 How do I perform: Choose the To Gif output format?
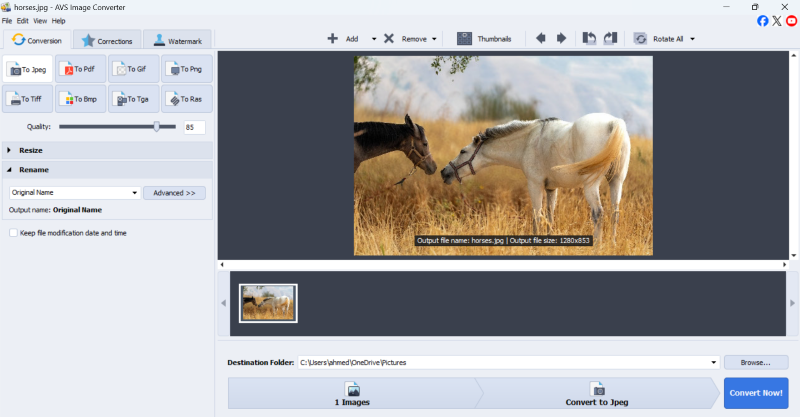[x=134, y=69]
